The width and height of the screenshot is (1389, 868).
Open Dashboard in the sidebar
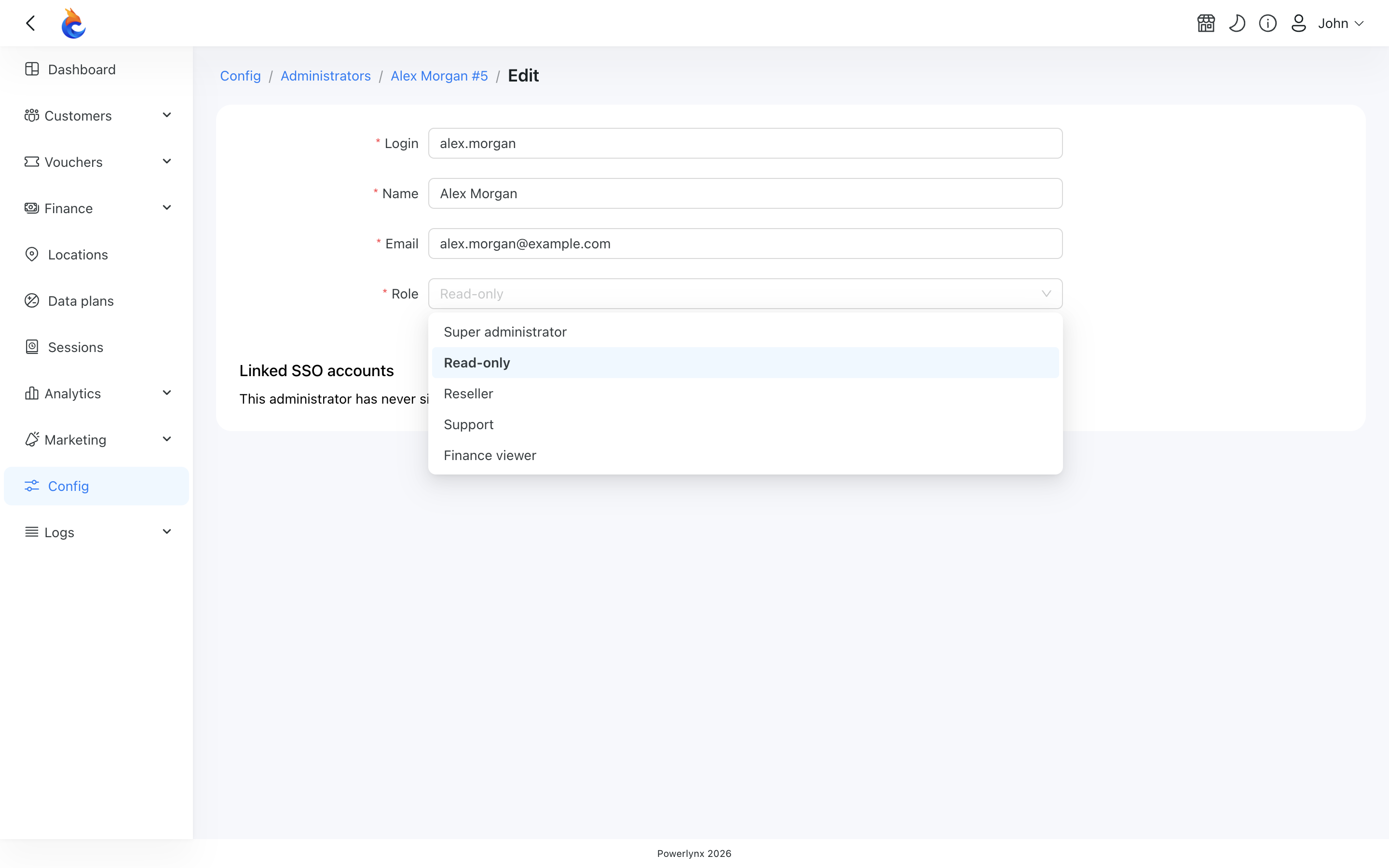pos(96,69)
